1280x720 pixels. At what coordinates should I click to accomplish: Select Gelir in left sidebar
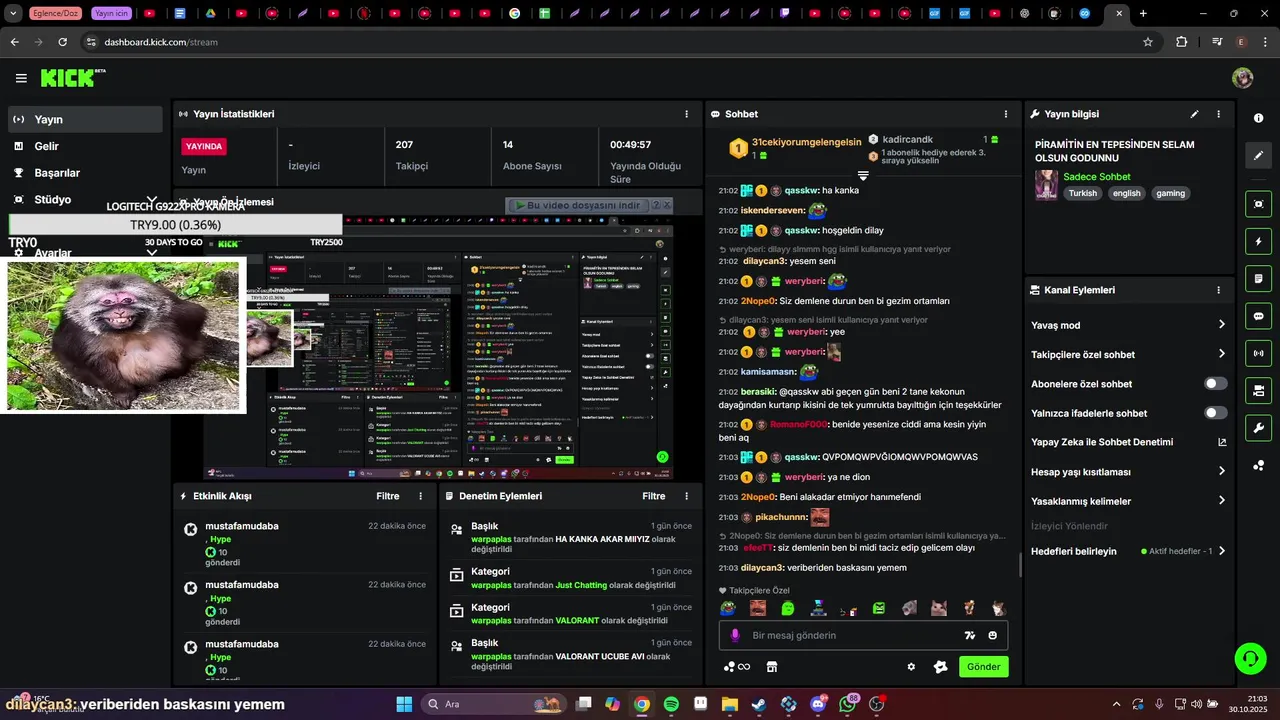(85, 146)
